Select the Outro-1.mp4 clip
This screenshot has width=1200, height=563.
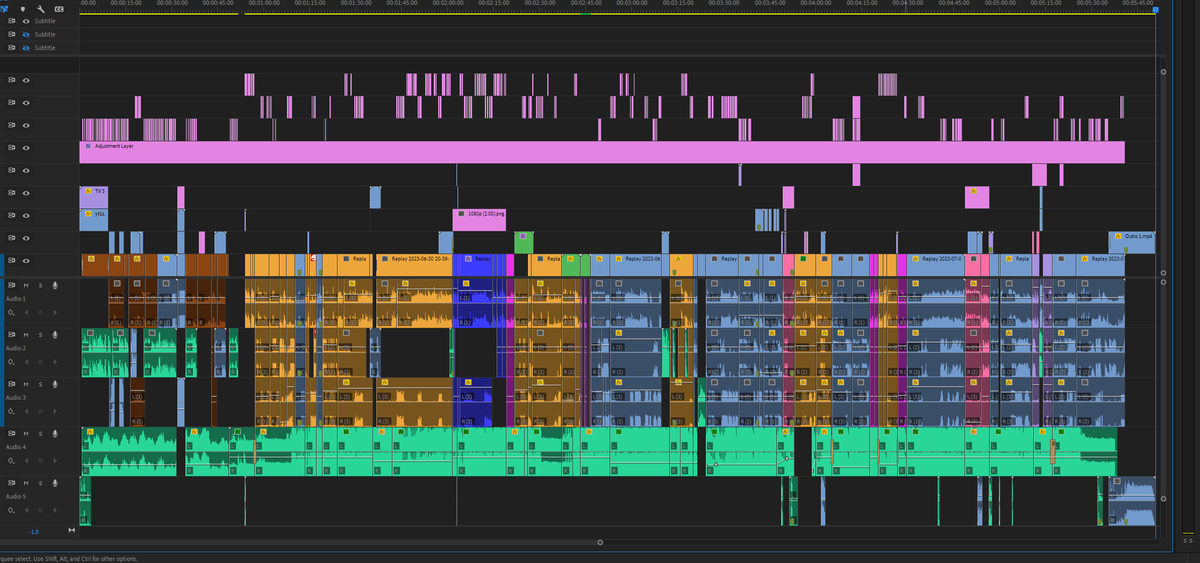coord(1132,242)
